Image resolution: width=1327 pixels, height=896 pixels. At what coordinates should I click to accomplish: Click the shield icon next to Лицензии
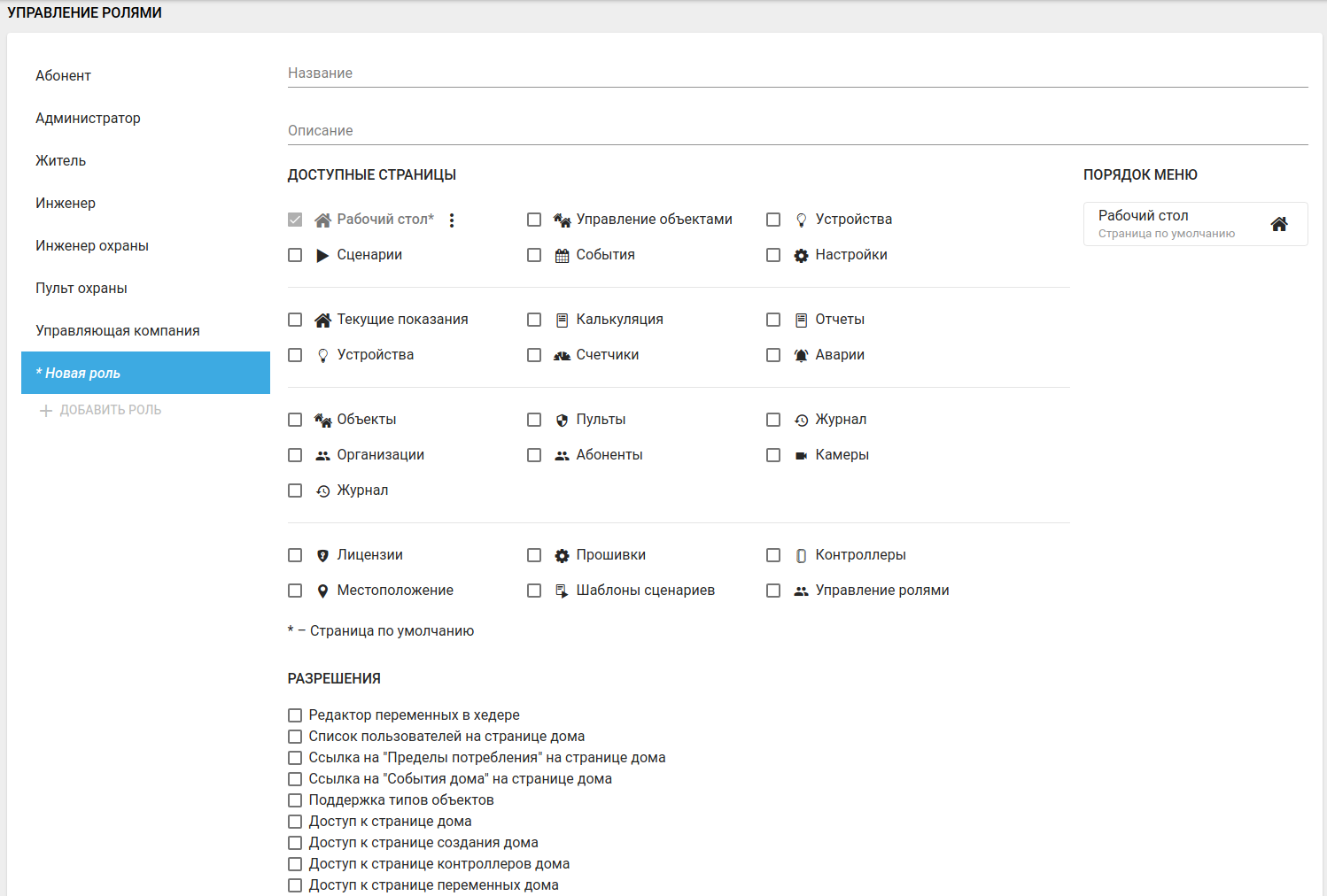tap(322, 556)
